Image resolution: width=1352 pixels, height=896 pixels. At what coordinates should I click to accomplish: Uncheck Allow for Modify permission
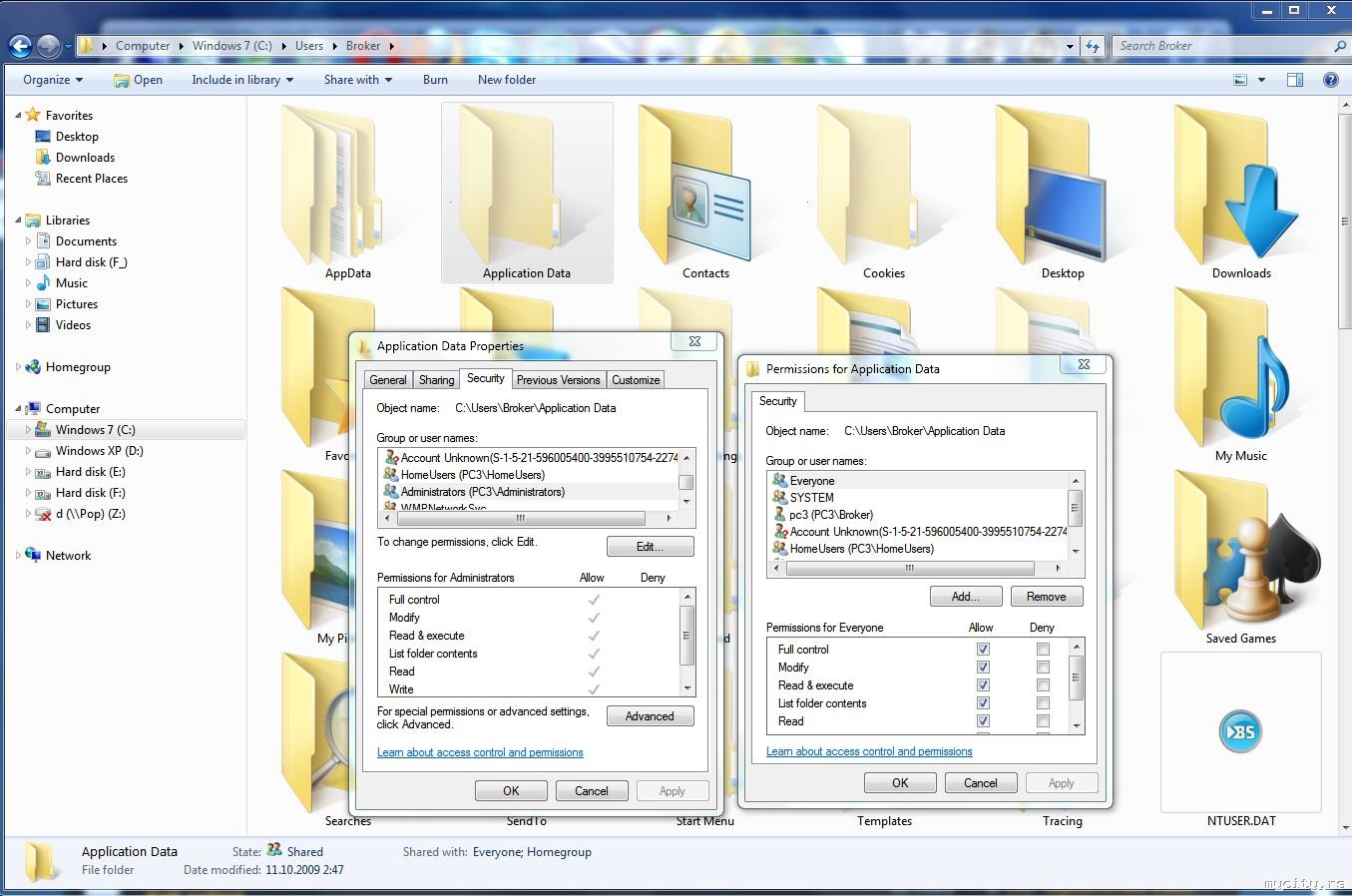coord(983,668)
